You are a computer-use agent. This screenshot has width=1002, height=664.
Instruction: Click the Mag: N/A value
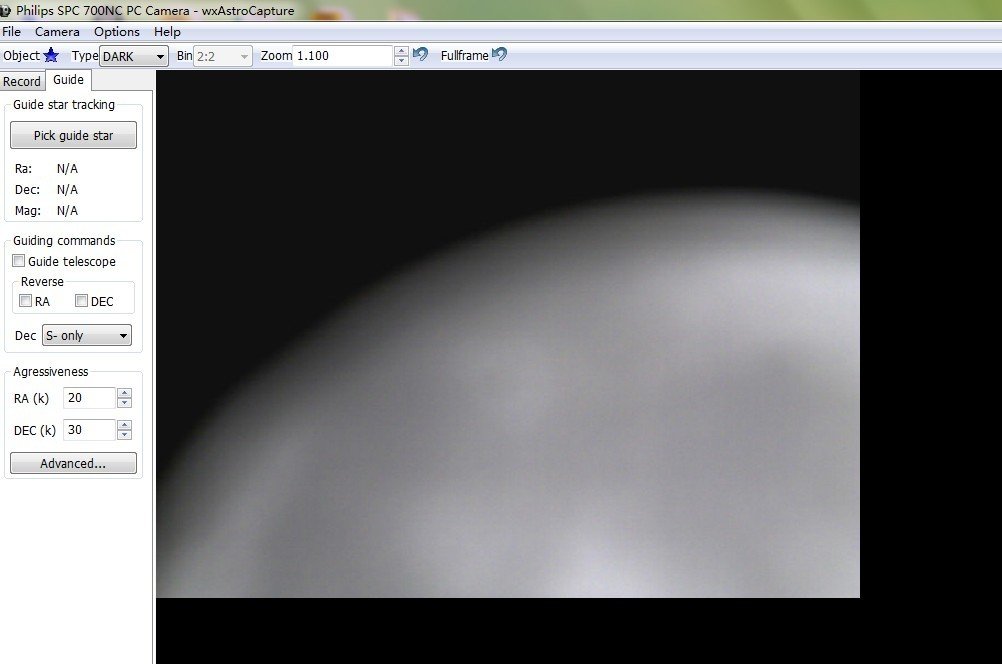[x=67, y=211]
